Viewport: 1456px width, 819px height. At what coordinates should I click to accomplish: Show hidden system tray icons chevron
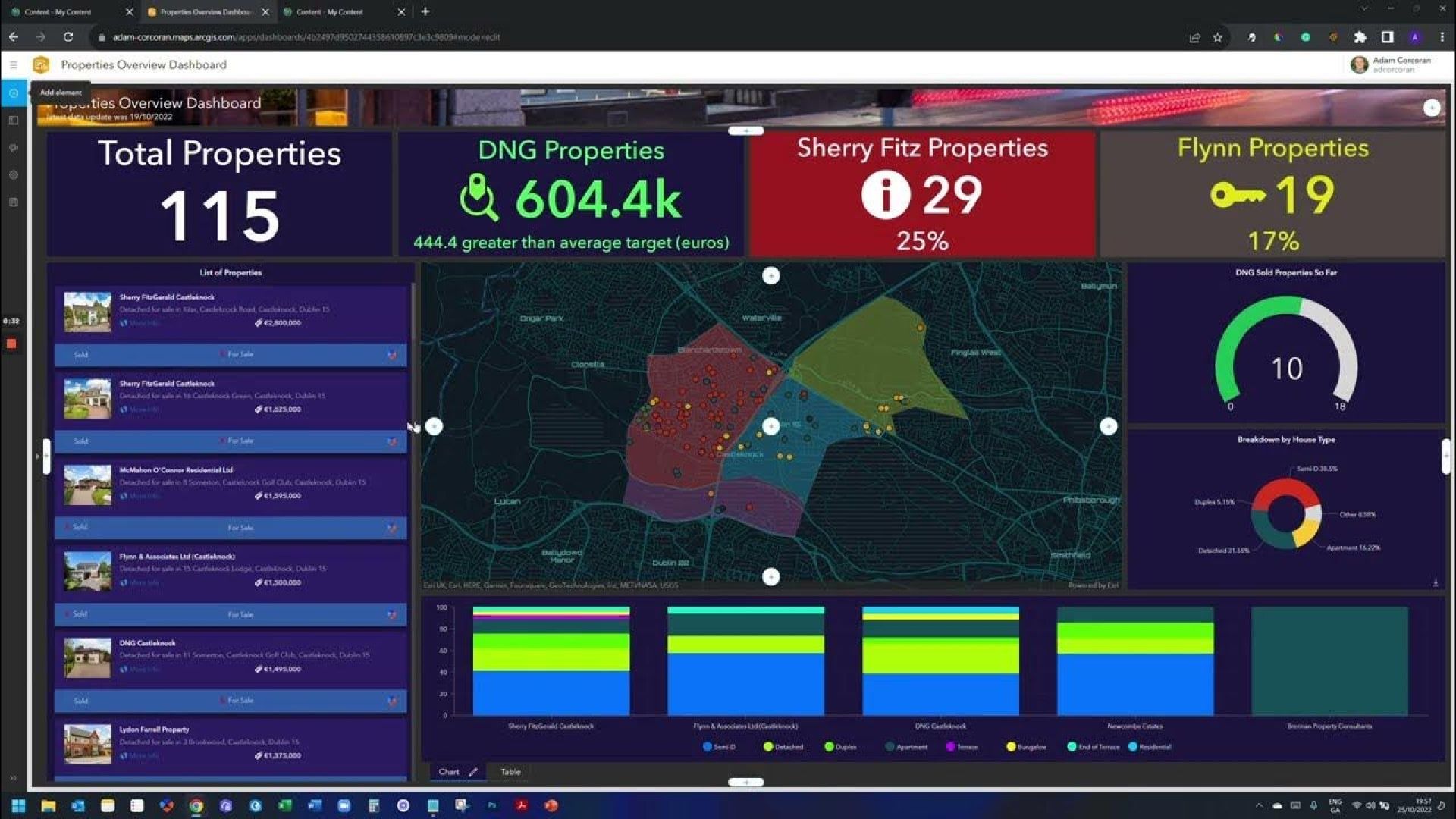coord(1259,805)
